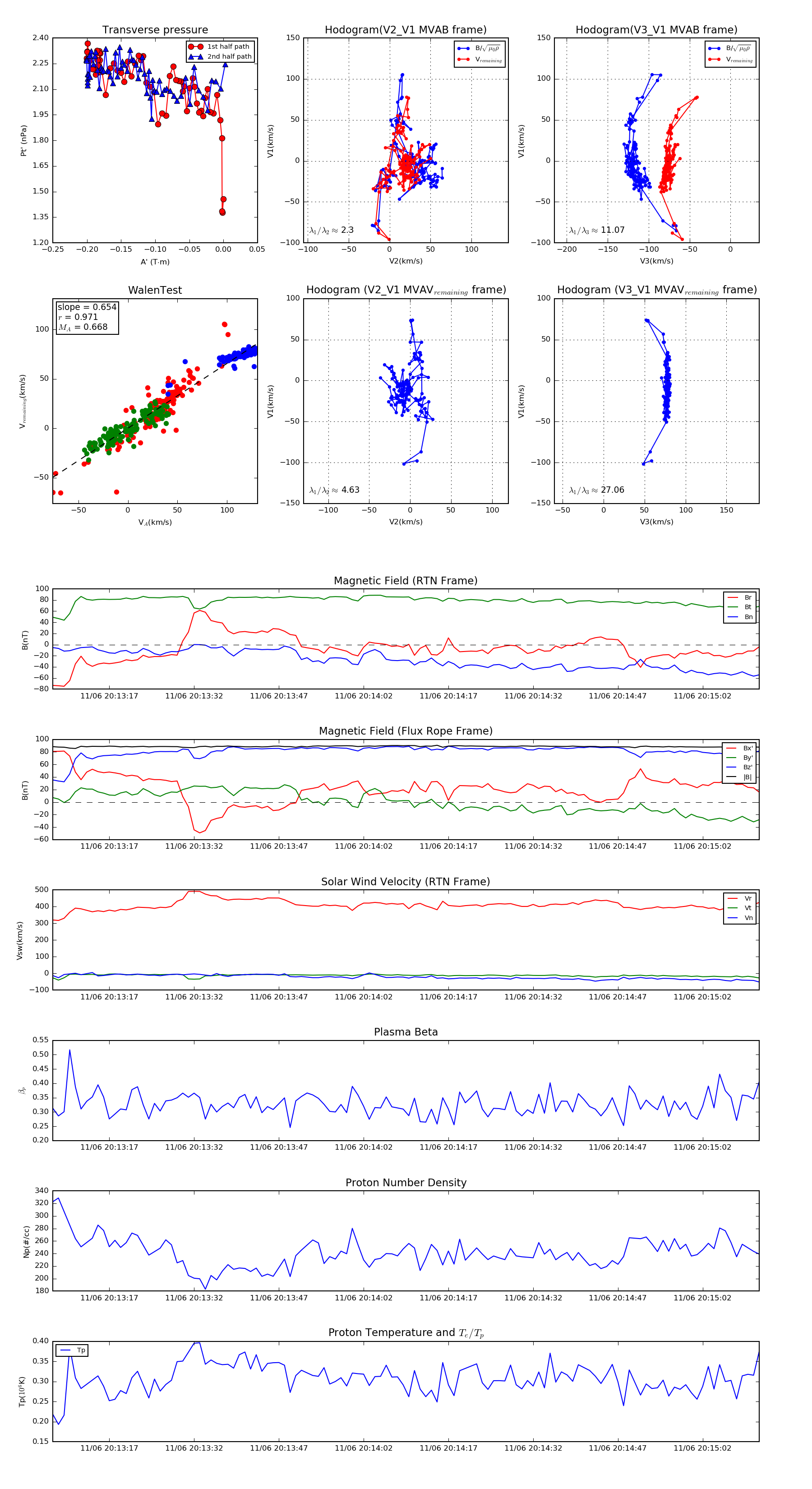Click the "2nd half path" legend entry
Screen dimensions: 812x1489
coord(221,57)
